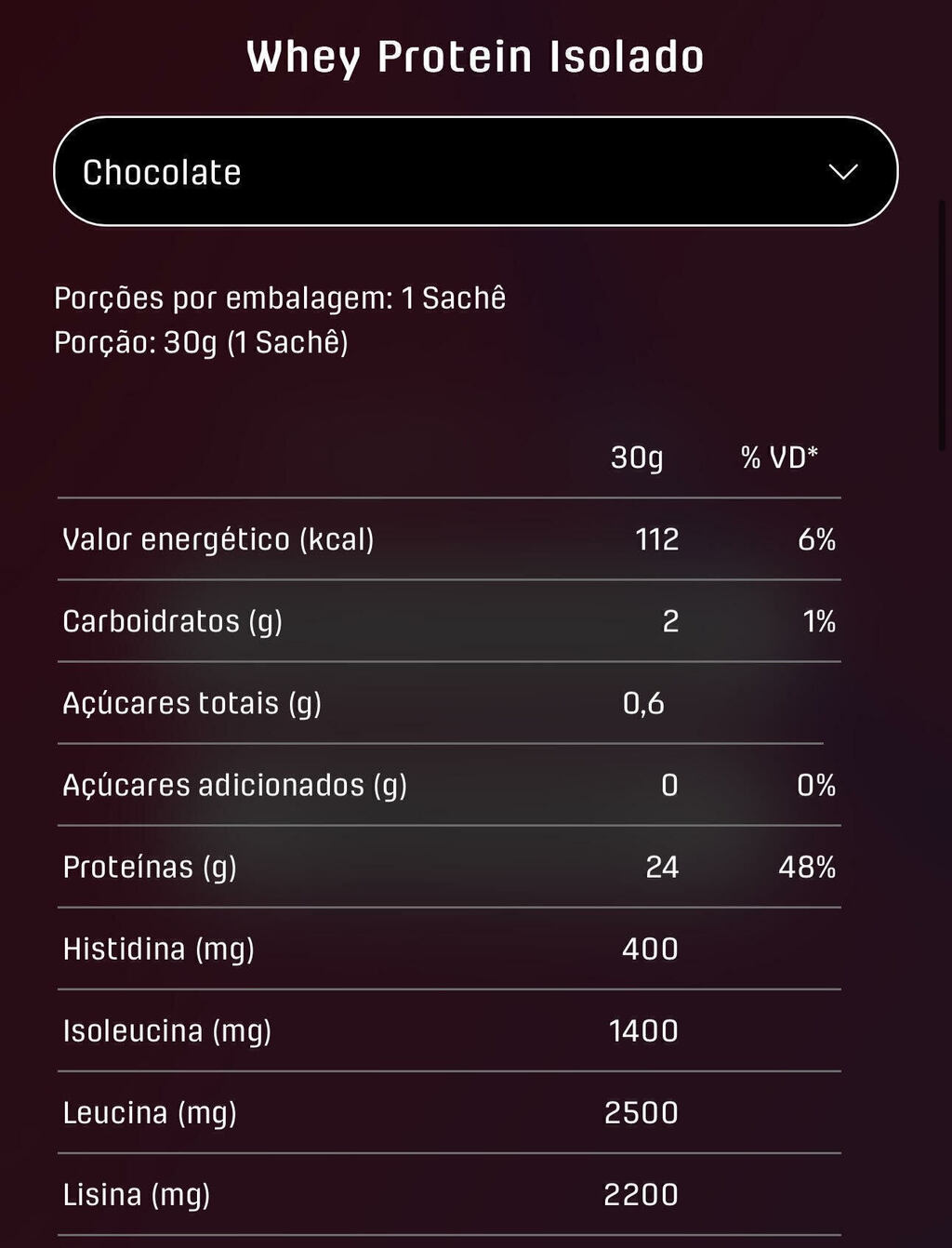Click the Proteínas (g) row label
This screenshot has height=1248, width=952.
point(150,867)
